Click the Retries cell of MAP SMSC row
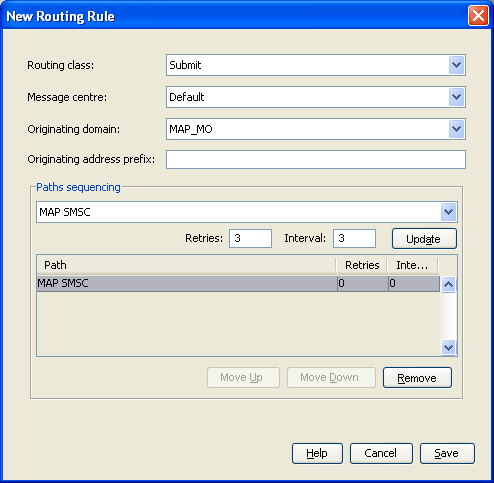The image size is (494, 483). click(363, 283)
